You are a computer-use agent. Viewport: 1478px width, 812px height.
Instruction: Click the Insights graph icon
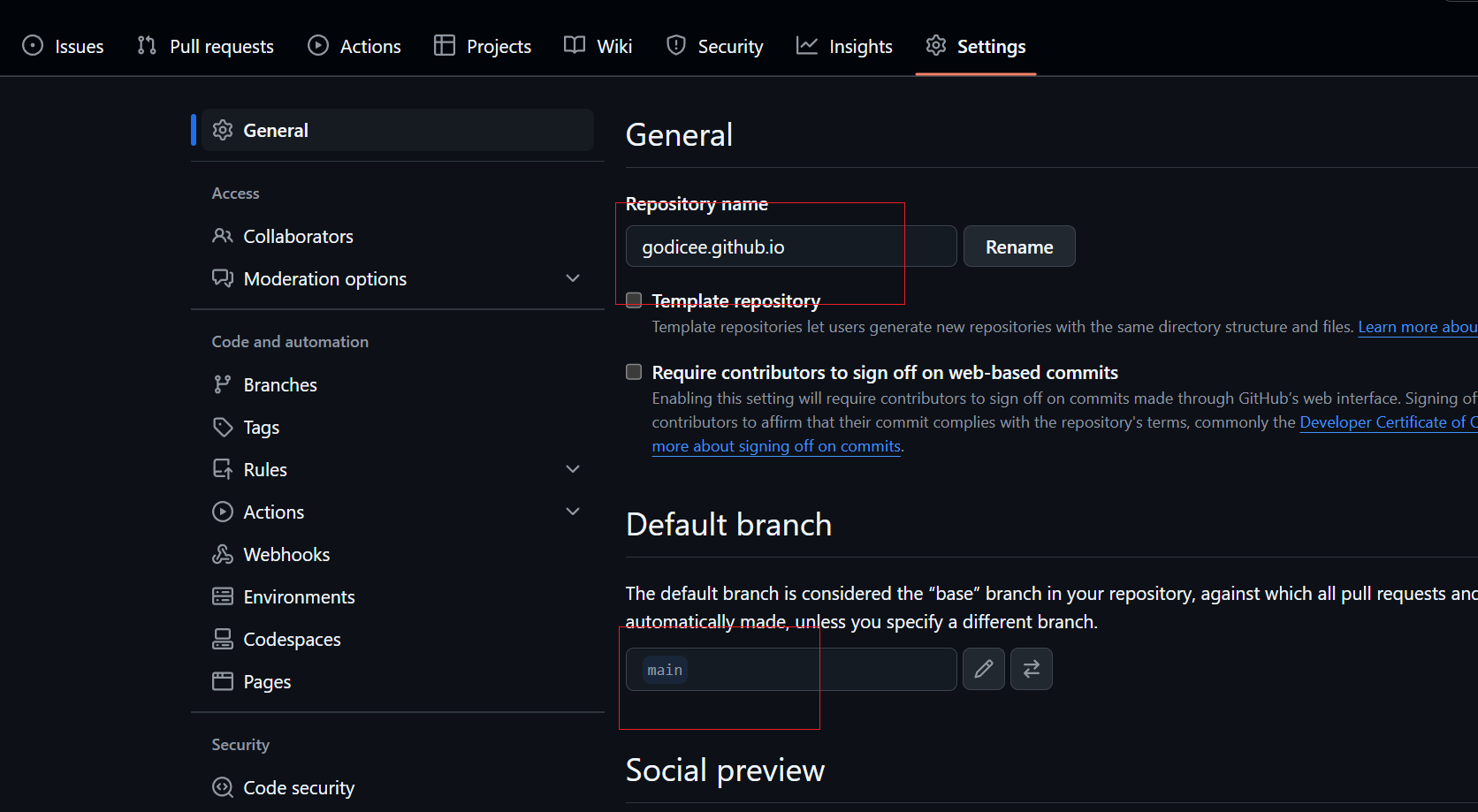807,45
